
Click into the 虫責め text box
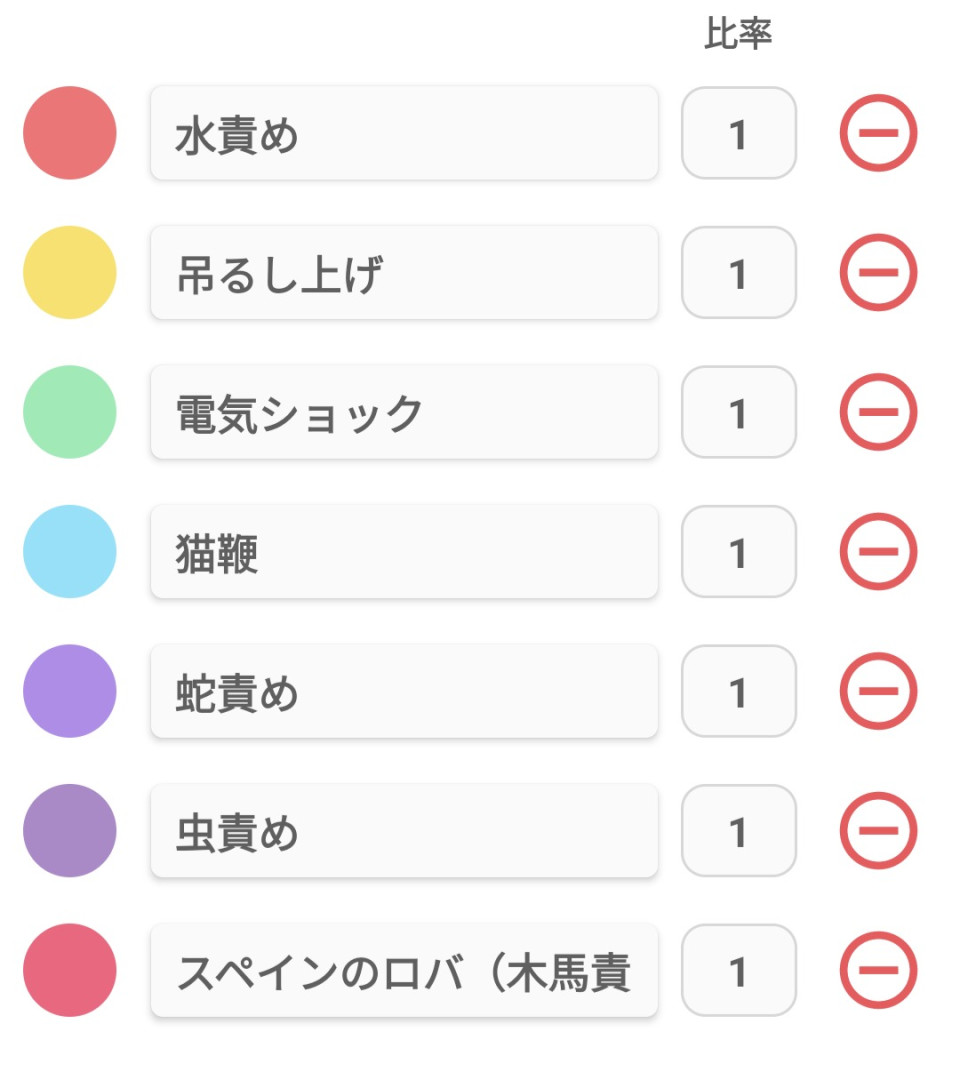pyautogui.click(x=404, y=830)
